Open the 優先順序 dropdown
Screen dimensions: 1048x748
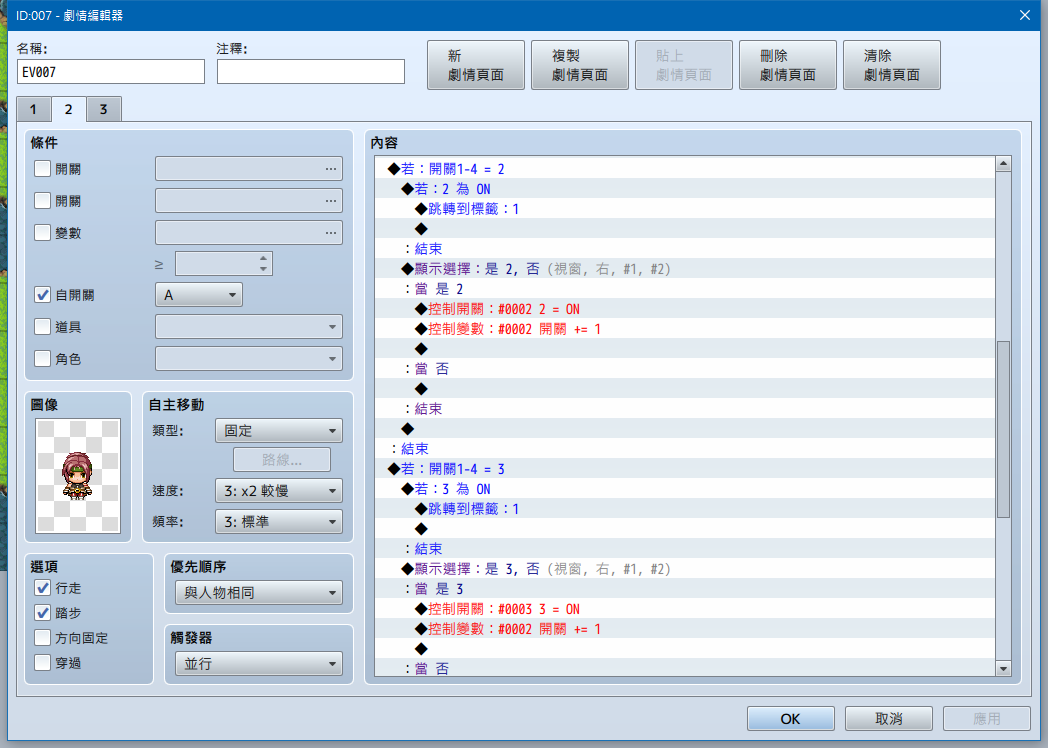(x=259, y=592)
